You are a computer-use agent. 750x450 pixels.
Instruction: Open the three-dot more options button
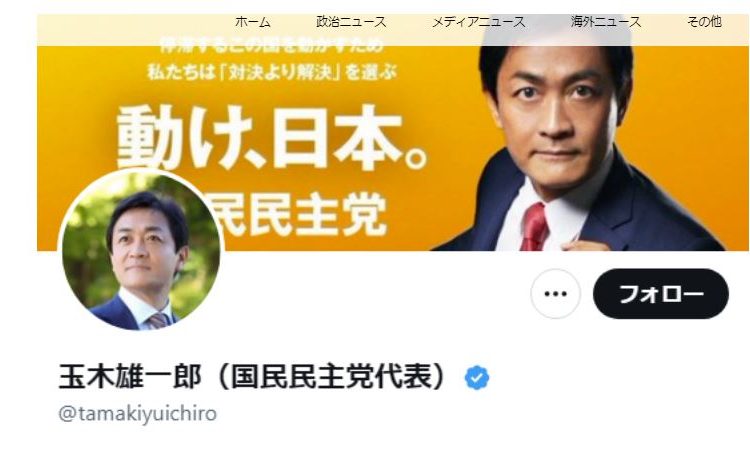[x=555, y=294]
